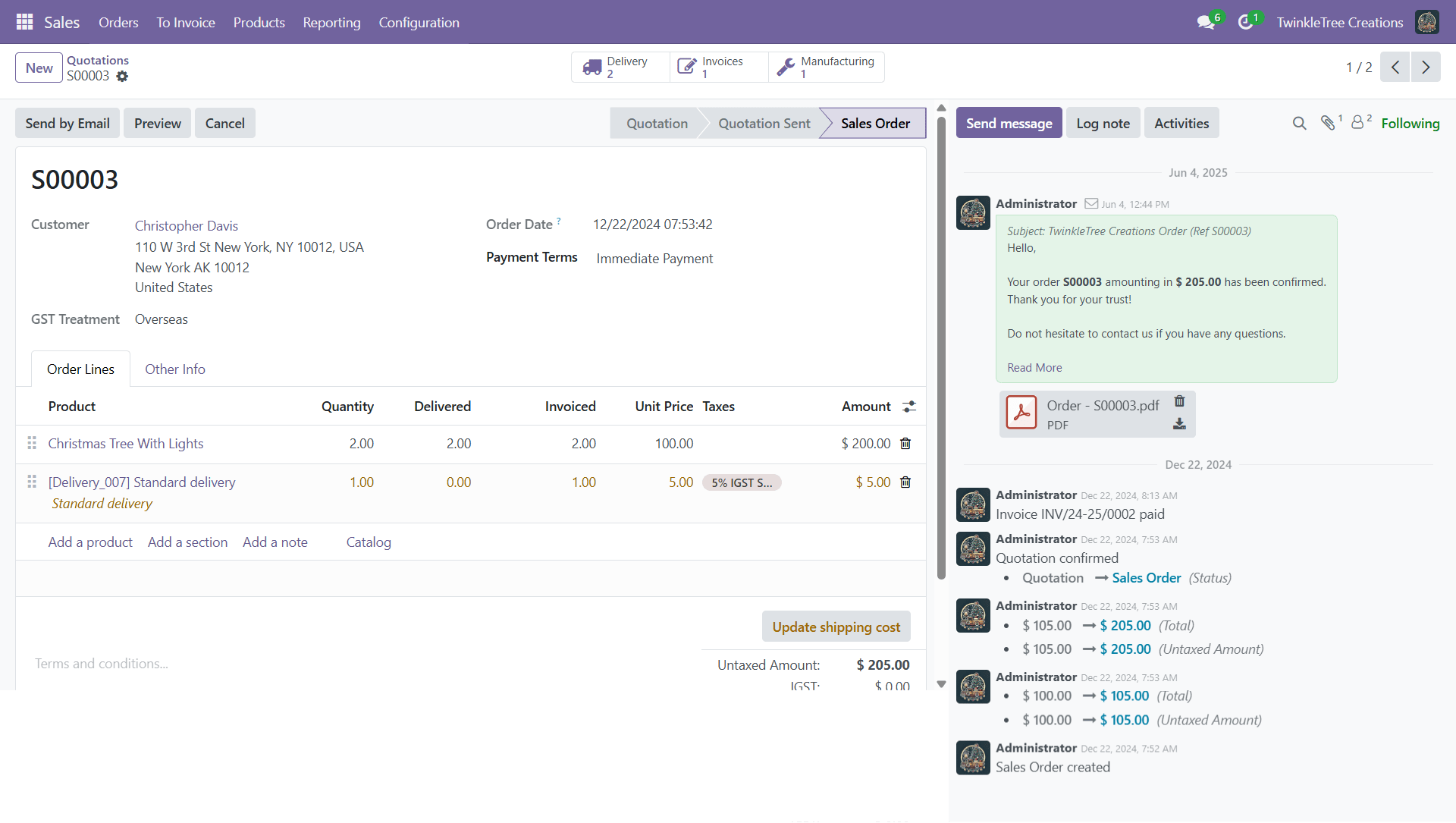This screenshot has width=1456, height=823.
Task: Select the Quotation status stage
Action: [x=657, y=123]
